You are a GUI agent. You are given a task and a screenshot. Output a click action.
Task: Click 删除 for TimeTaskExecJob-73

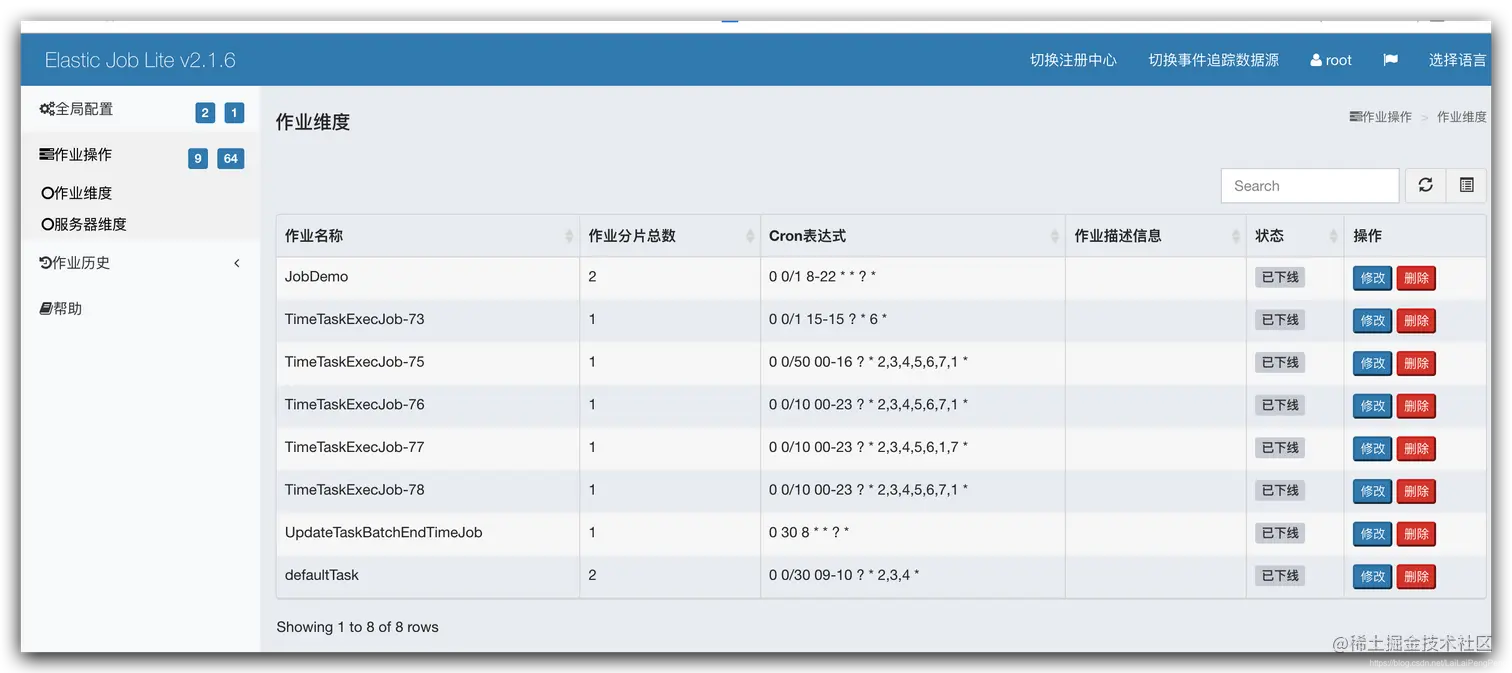(1416, 321)
